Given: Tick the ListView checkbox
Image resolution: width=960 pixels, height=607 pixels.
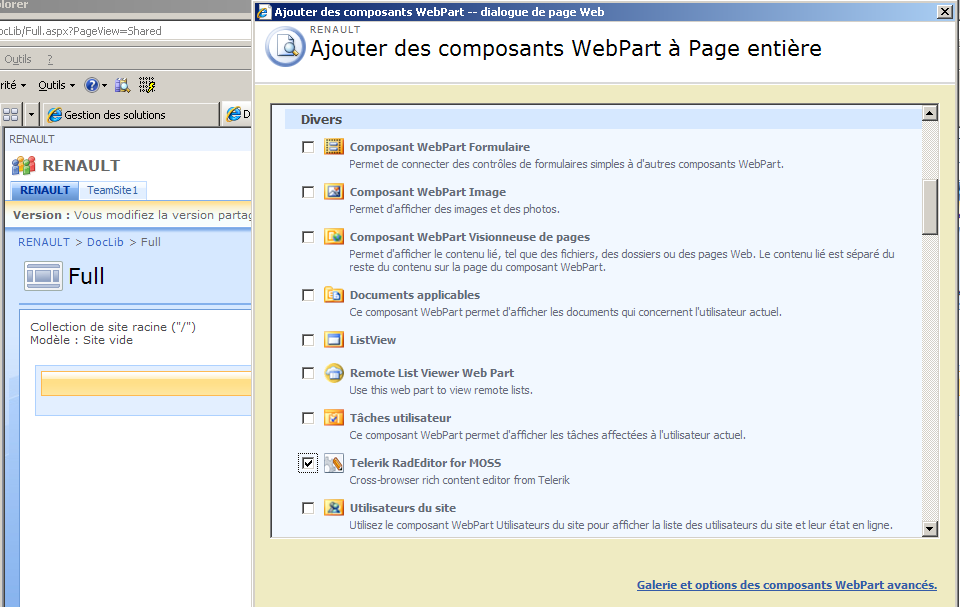Looking at the screenshot, I should point(308,340).
